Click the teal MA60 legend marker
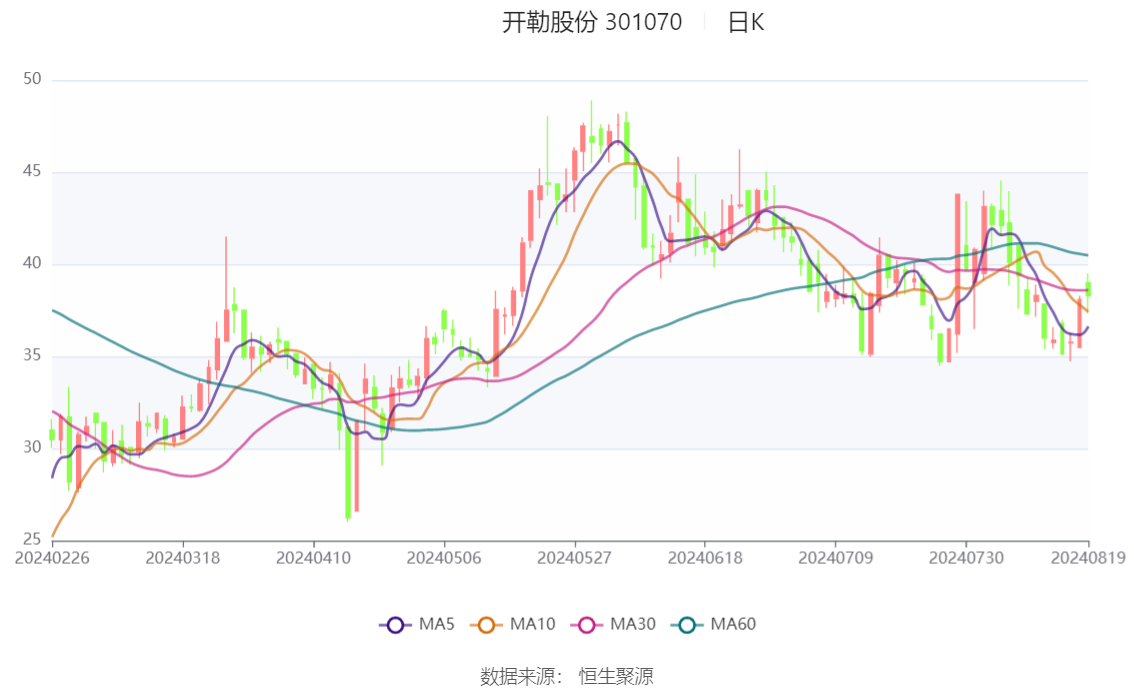Viewport: 1134px width, 689px height. point(687,624)
